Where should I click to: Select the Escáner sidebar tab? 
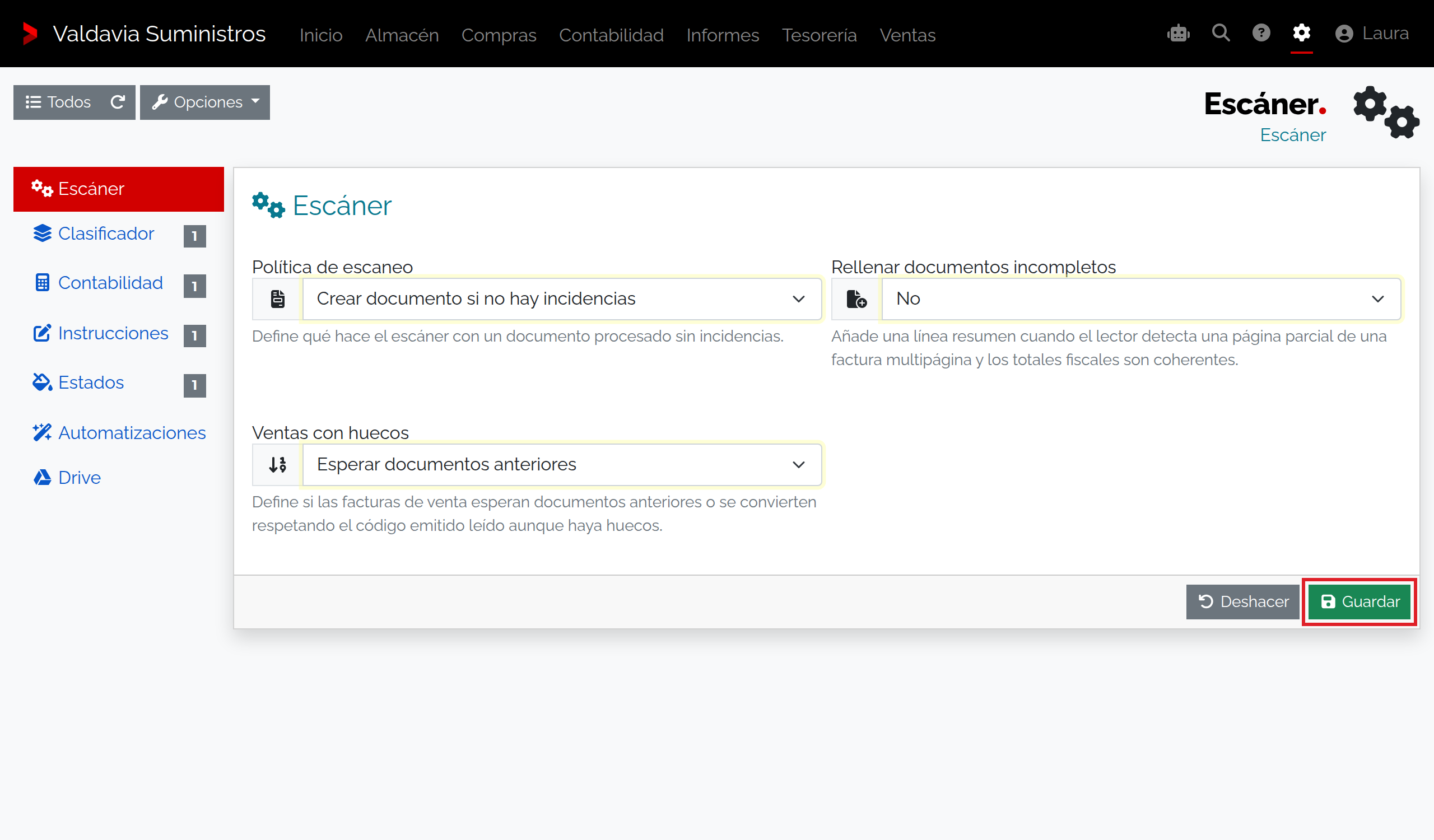pyautogui.click(x=118, y=189)
